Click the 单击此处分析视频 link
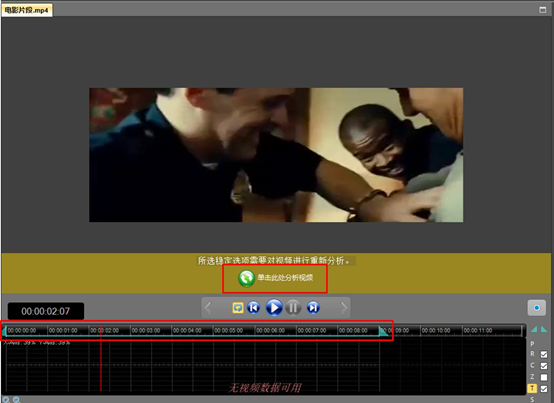554x403 pixels. [285, 278]
